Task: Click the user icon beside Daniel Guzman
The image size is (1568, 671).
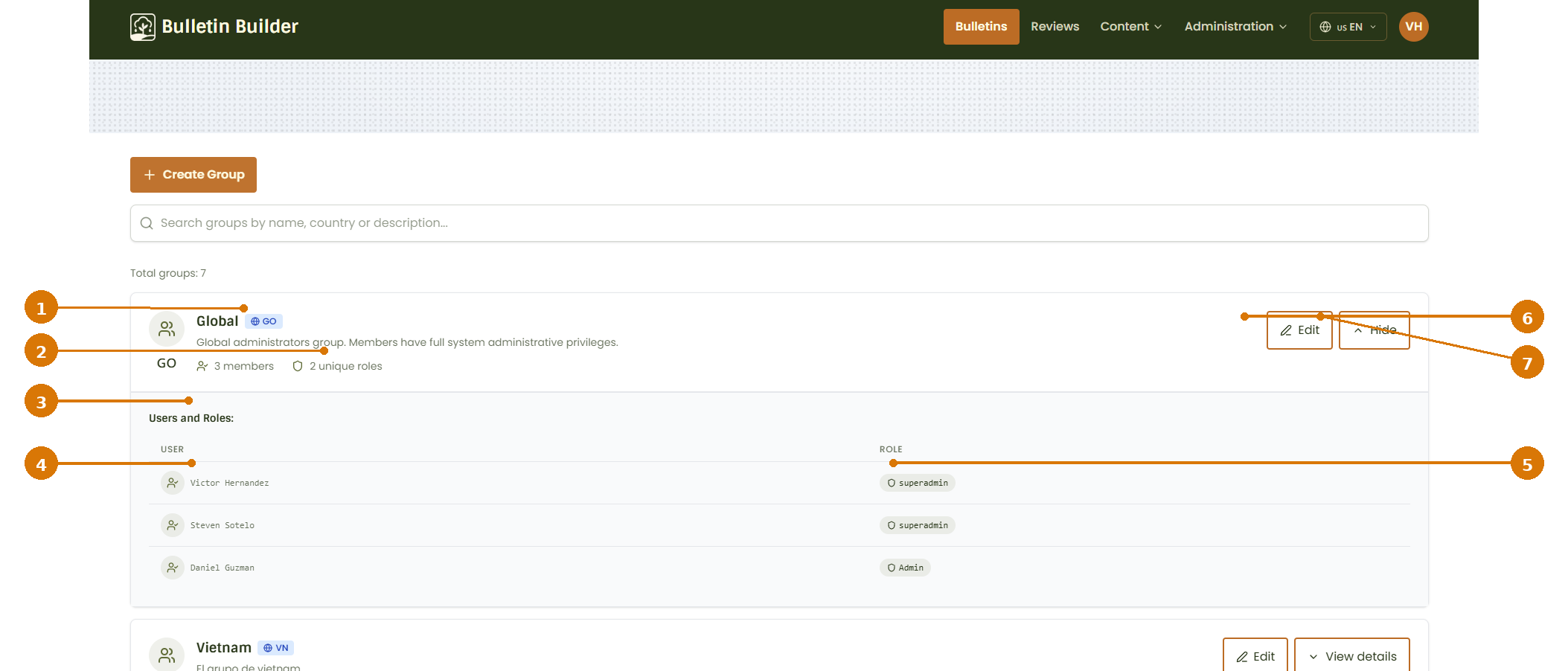Action: click(x=173, y=568)
